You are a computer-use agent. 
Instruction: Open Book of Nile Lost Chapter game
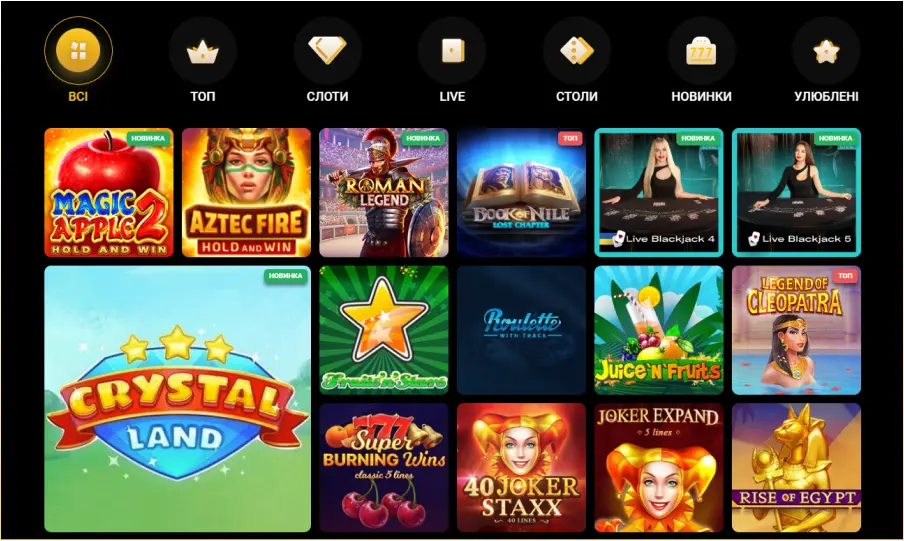coord(521,193)
